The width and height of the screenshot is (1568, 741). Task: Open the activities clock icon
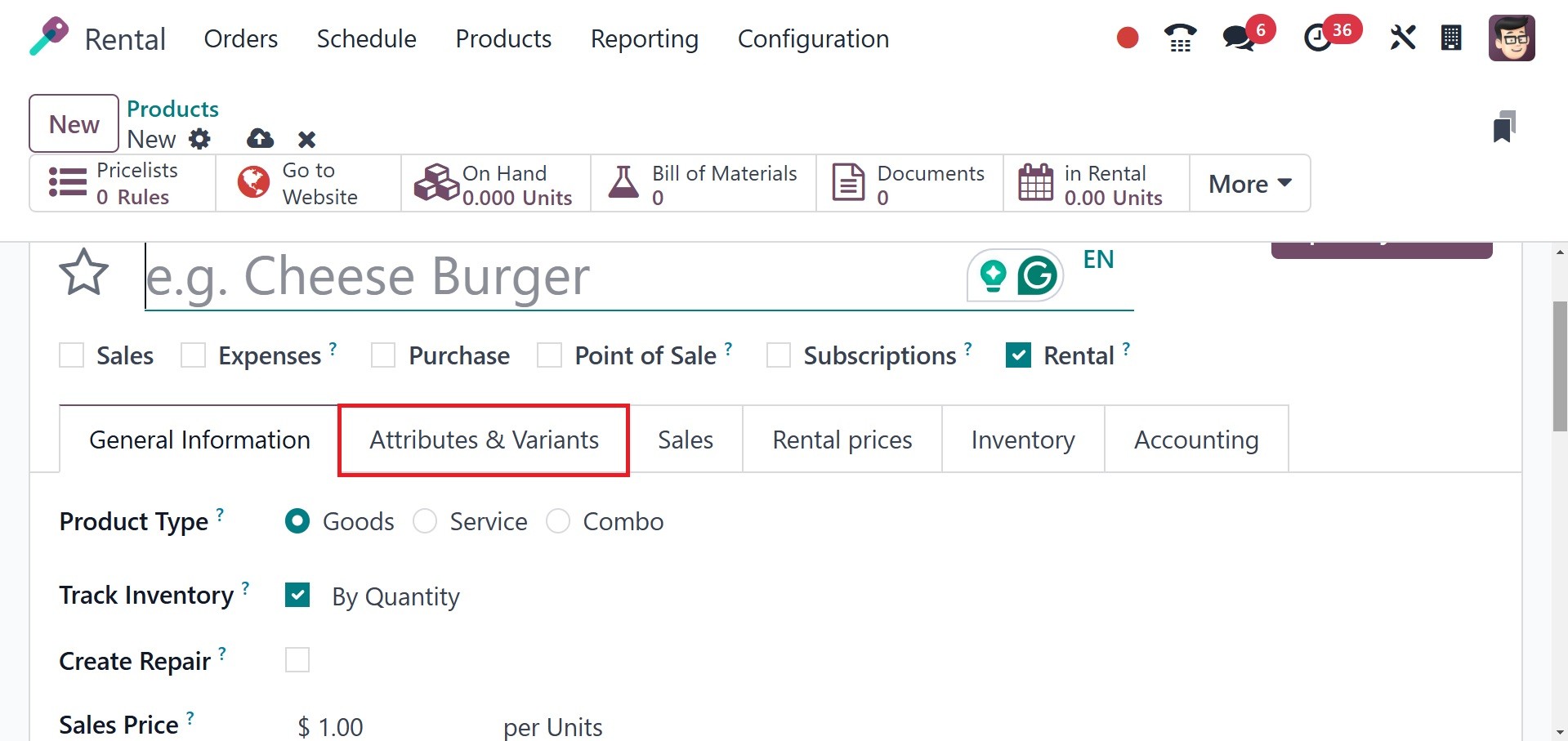[1317, 38]
